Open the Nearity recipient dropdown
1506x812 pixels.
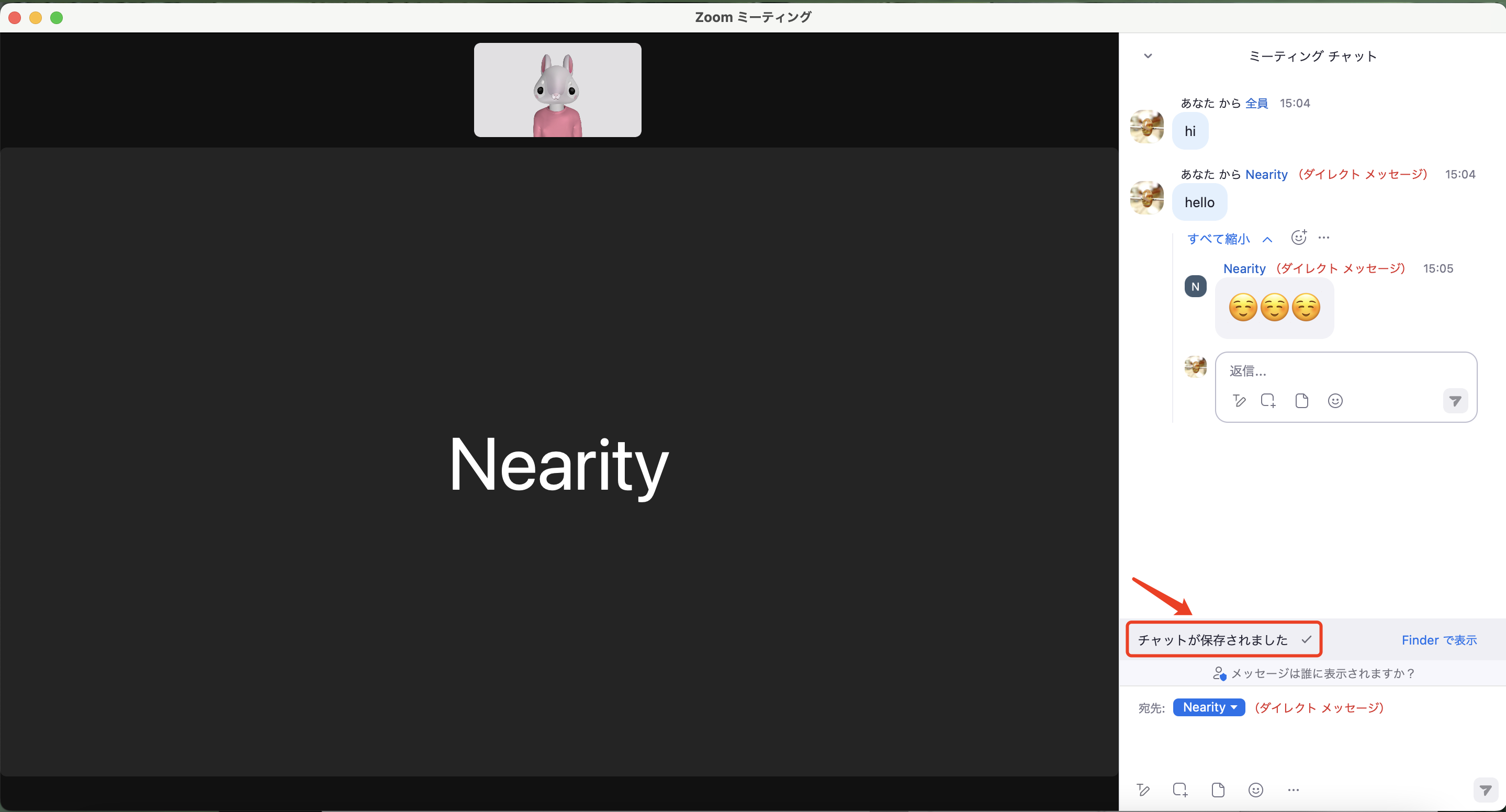[x=1208, y=707]
